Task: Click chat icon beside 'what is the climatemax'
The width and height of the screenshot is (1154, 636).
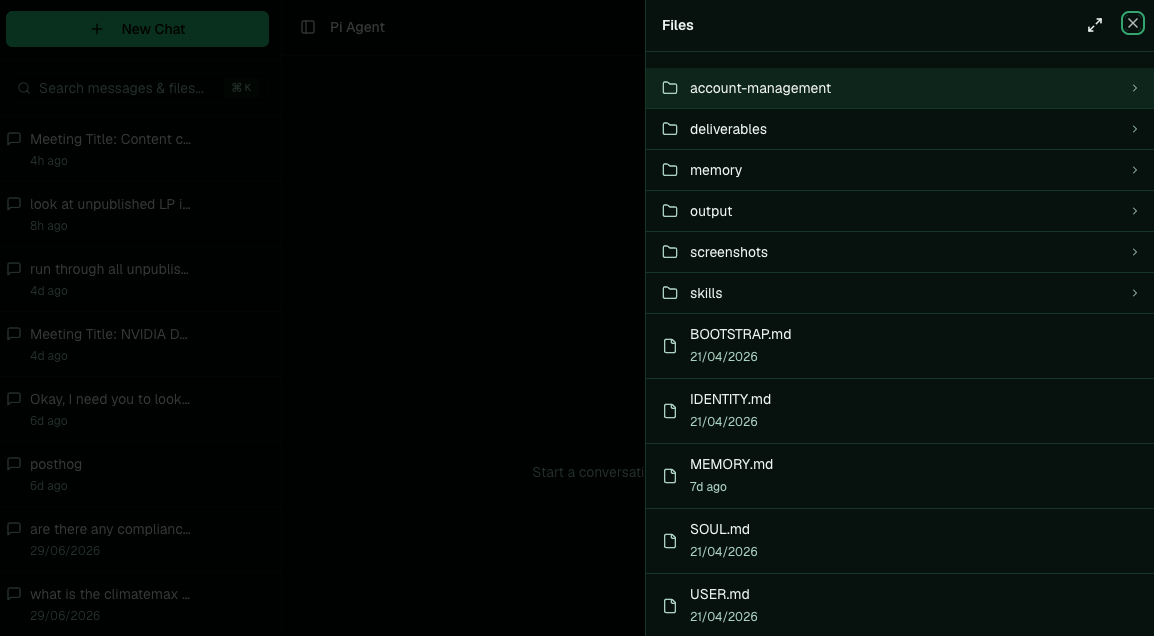Action: point(13,593)
